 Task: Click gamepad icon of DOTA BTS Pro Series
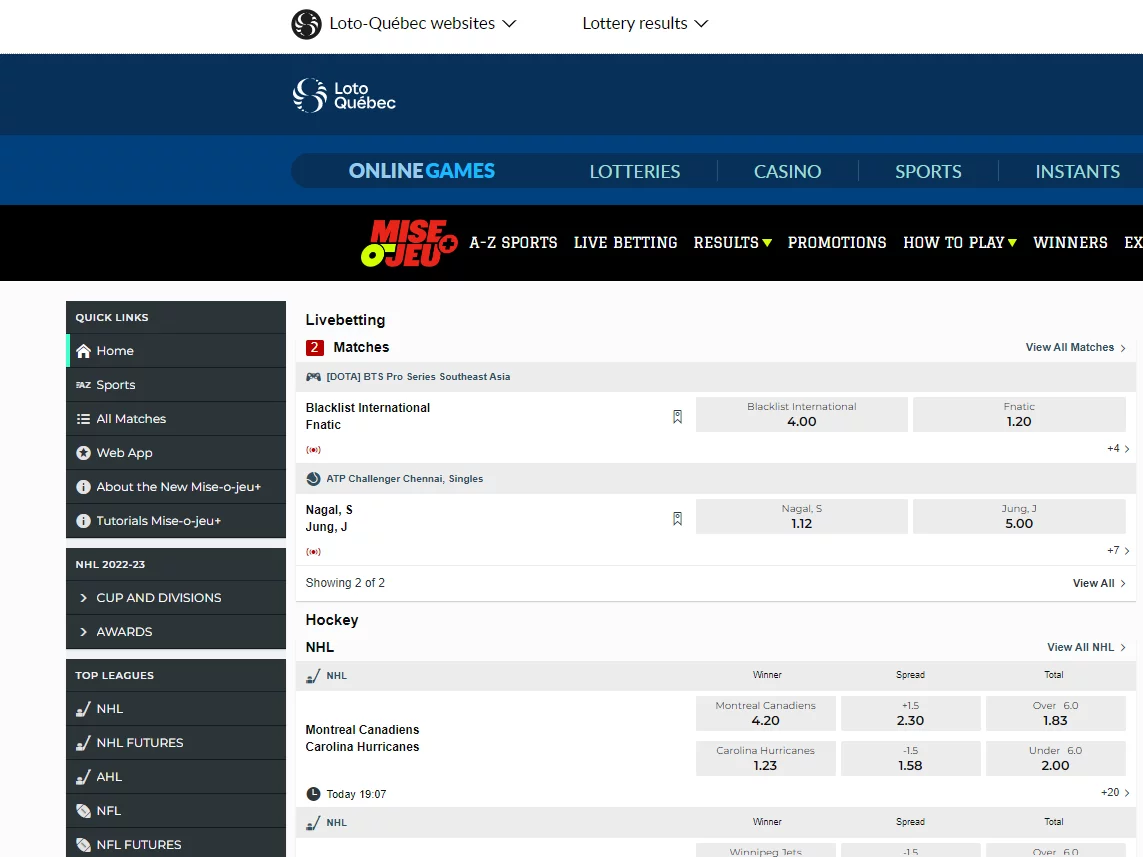313,377
